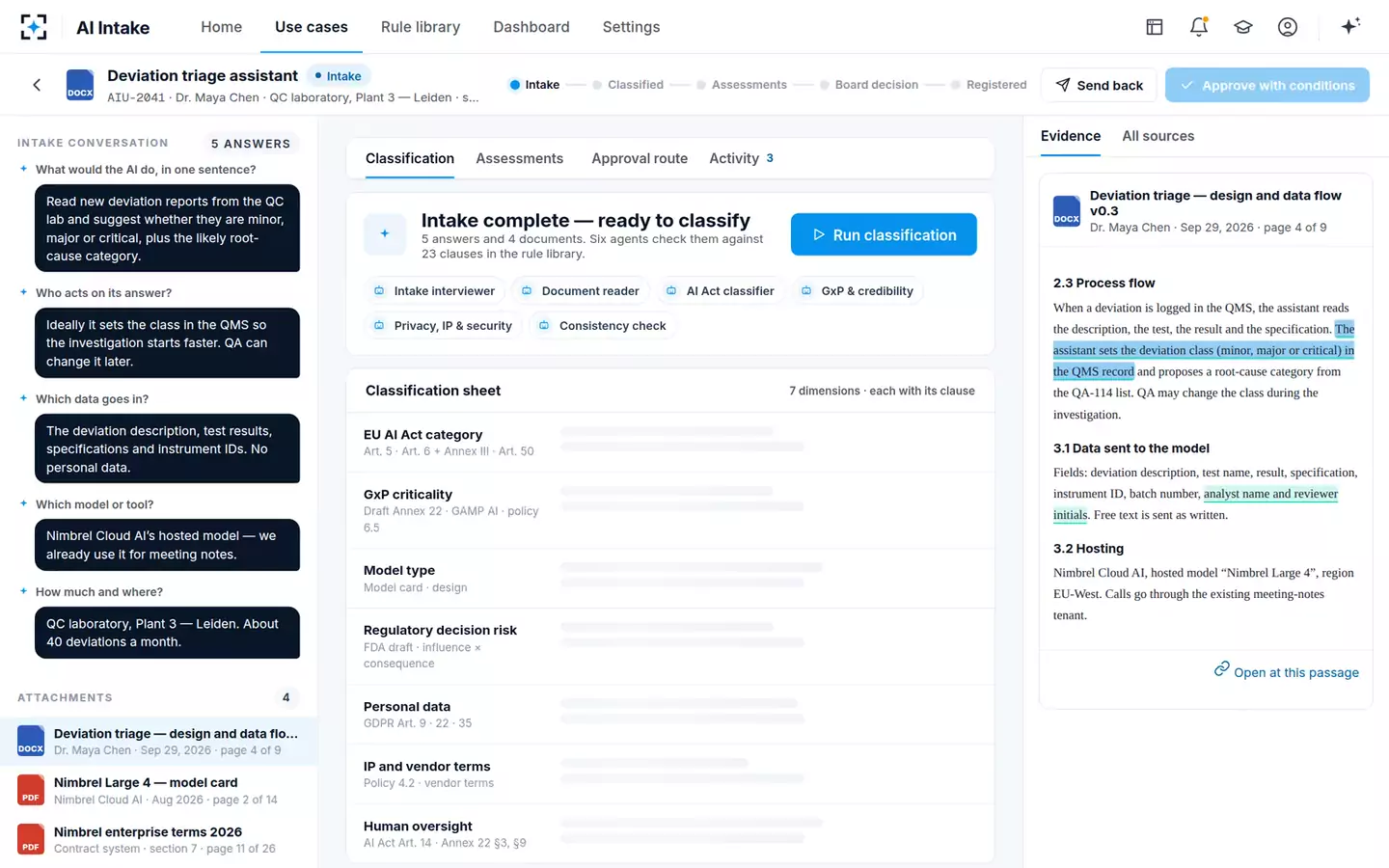Click the sparkle tile beside Intake complete
The image size is (1389, 868).
[384, 234]
